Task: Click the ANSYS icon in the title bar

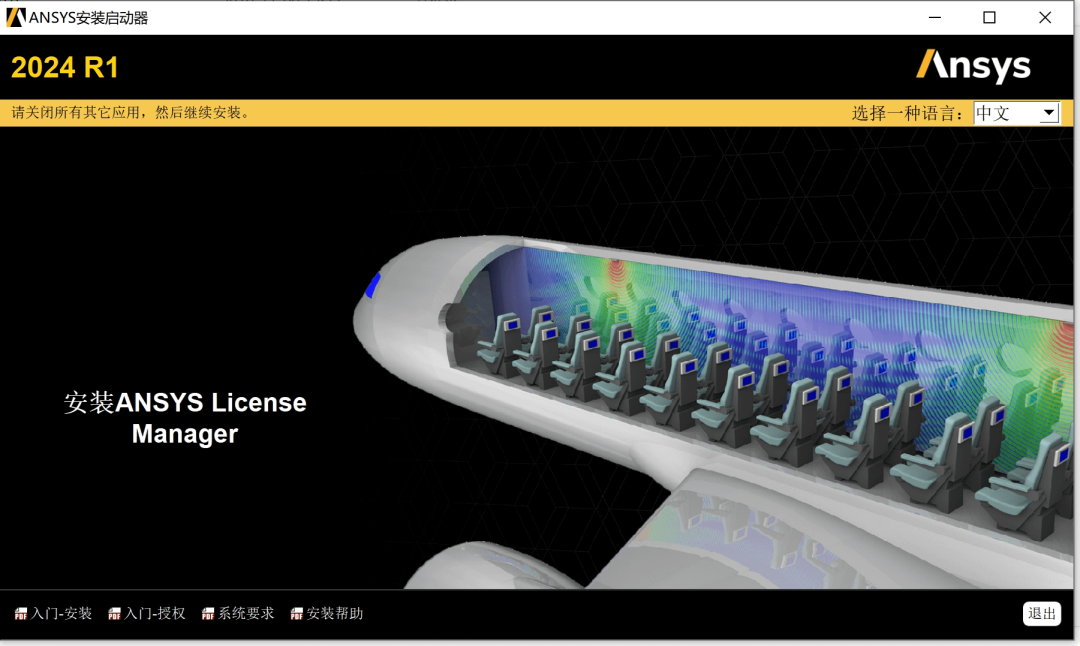Action: (14, 16)
